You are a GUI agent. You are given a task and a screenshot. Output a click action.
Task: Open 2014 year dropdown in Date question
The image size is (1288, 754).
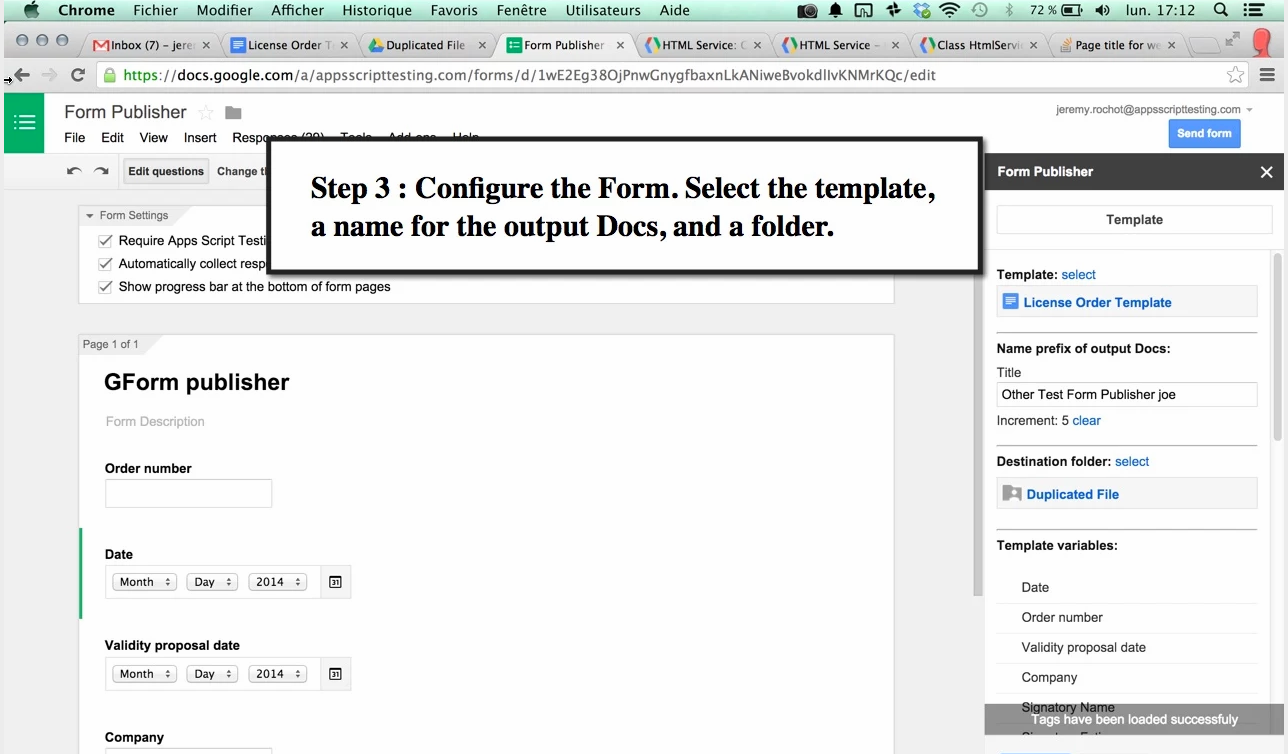coord(277,582)
